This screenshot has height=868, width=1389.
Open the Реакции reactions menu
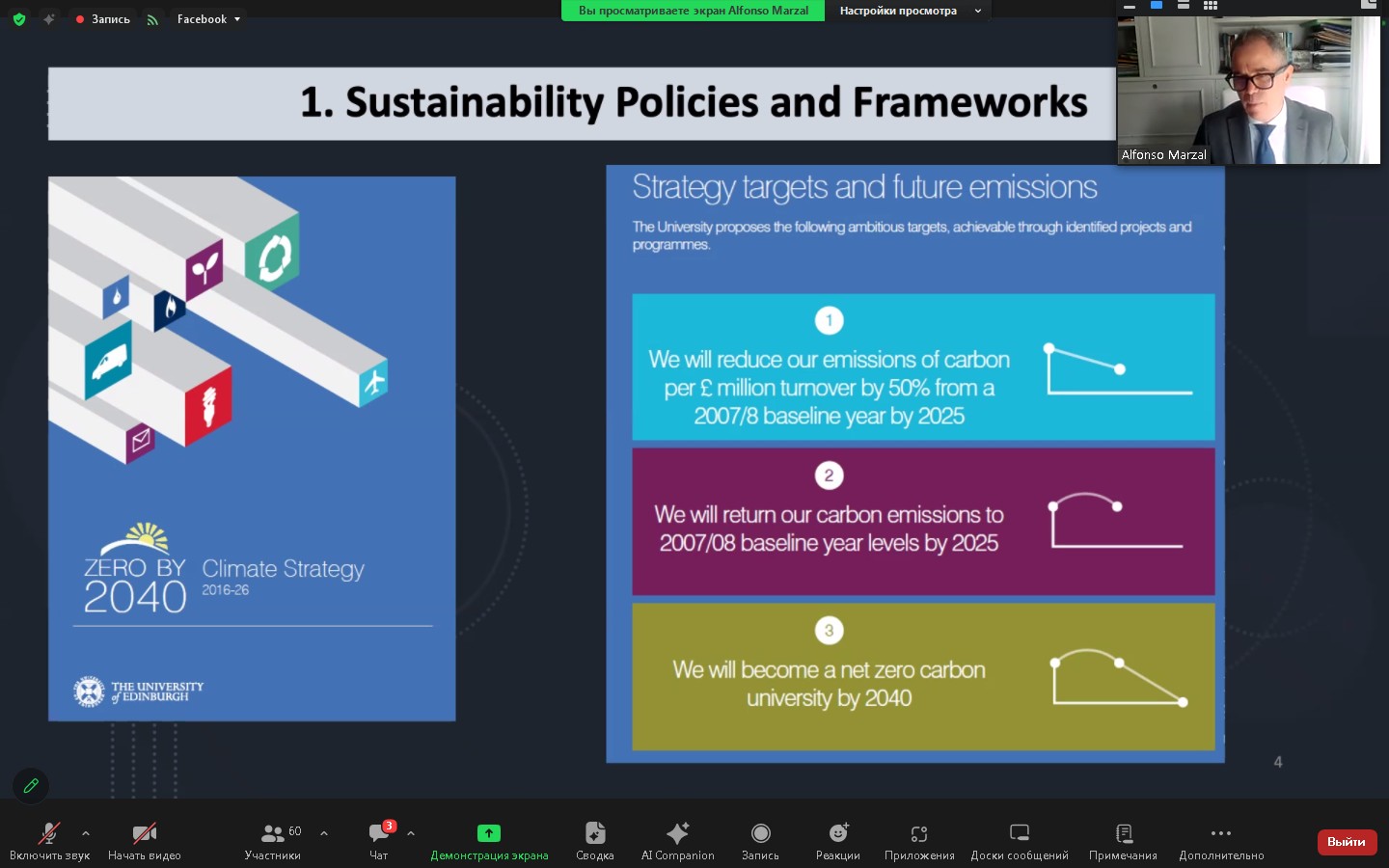pyautogui.click(x=838, y=841)
